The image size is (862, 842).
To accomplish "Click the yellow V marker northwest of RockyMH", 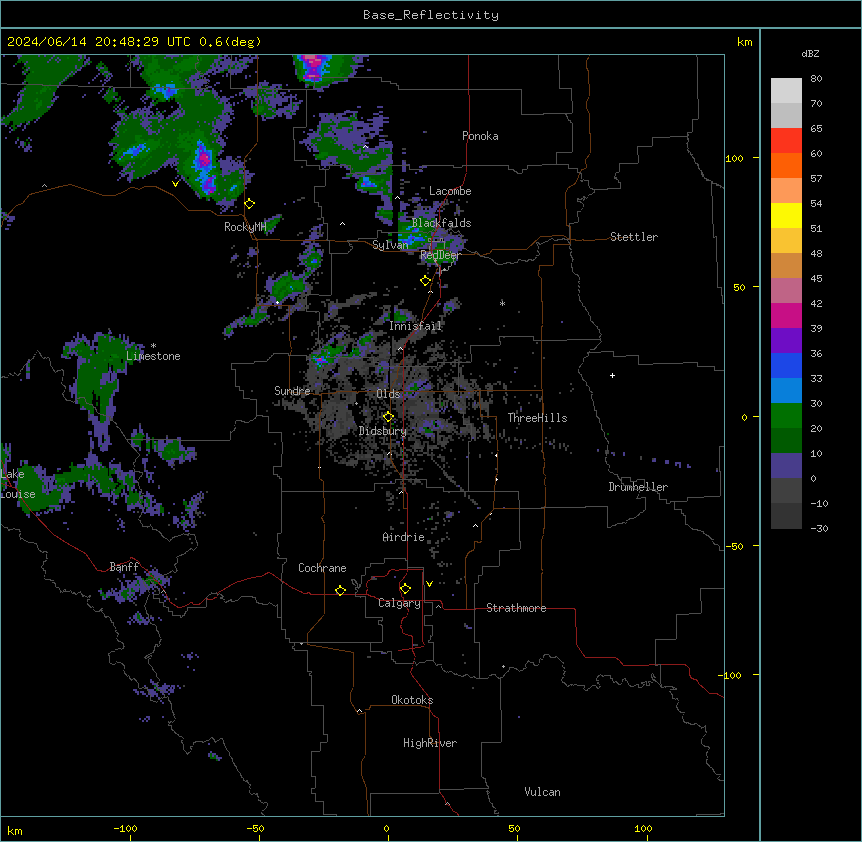I will pyautogui.click(x=175, y=184).
